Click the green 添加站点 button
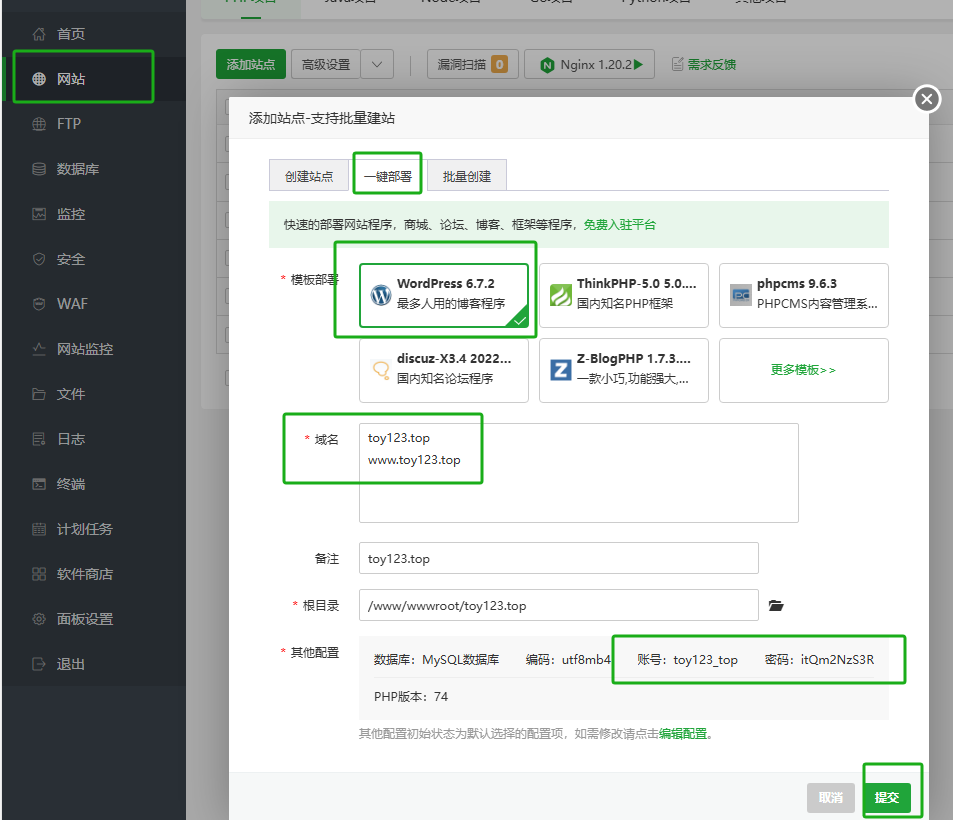 [250, 64]
